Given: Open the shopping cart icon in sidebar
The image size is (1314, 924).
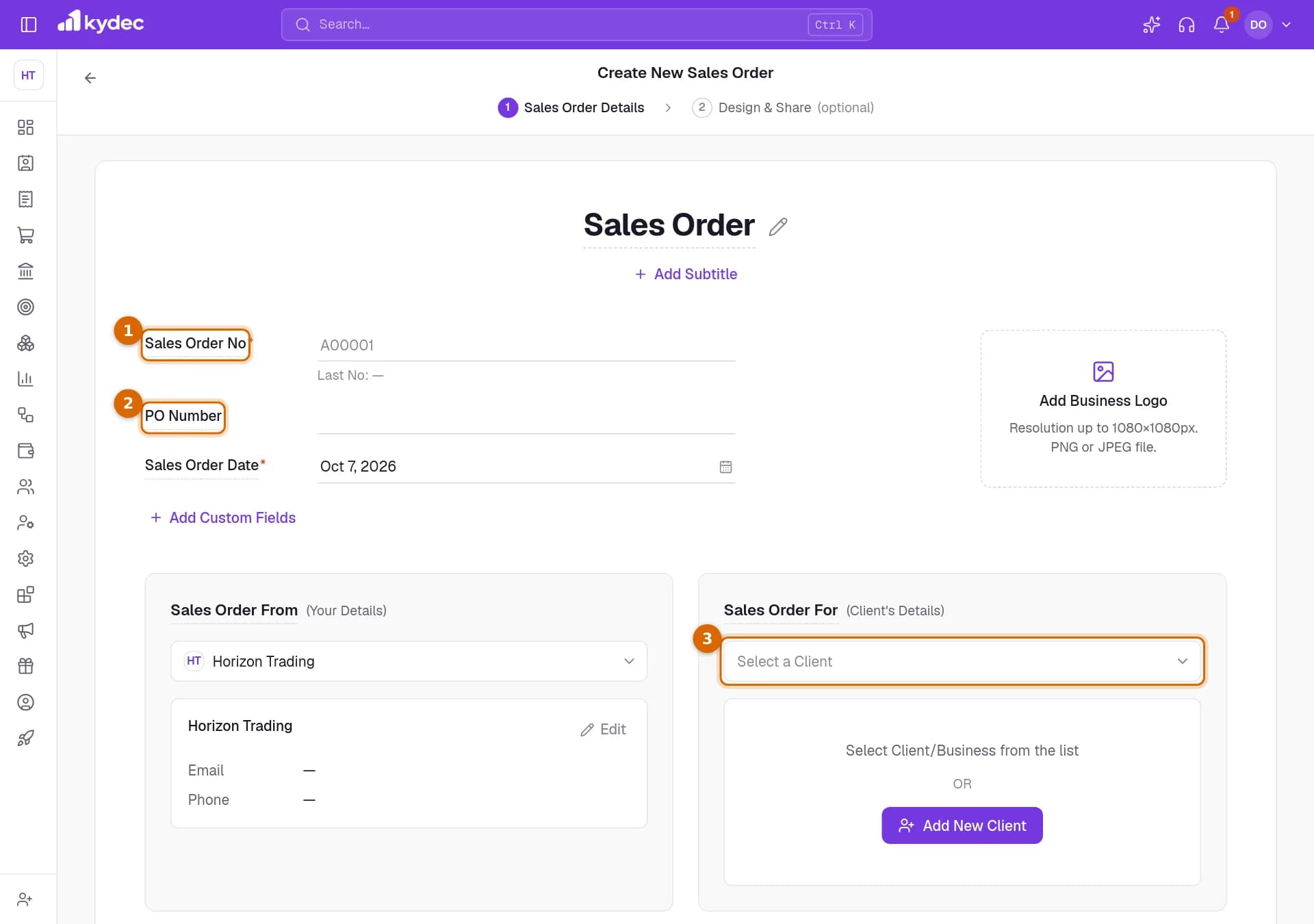Looking at the screenshot, I should pyautogui.click(x=25, y=235).
